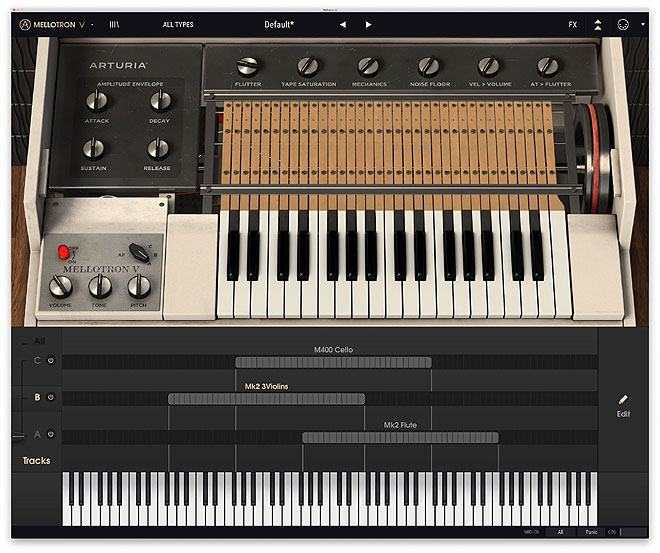Viewport: 660px width, 553px height.
Task: Go to the previous preset arrow
Action: [343, 24]
